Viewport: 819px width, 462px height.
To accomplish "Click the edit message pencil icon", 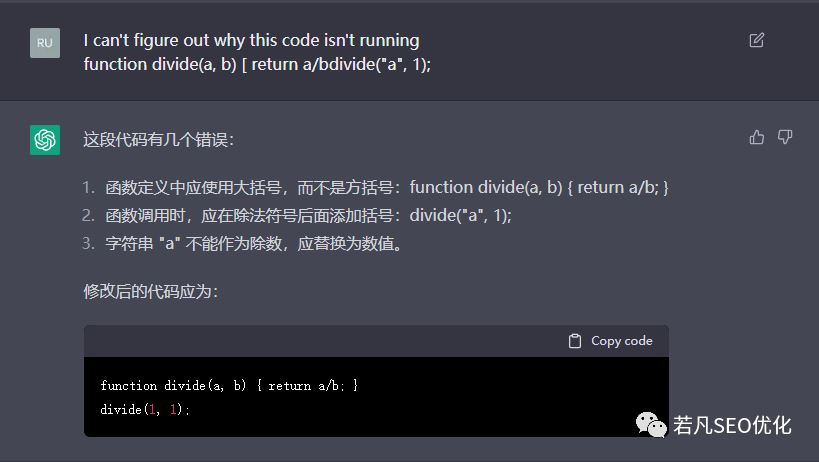I will (757, 40).
